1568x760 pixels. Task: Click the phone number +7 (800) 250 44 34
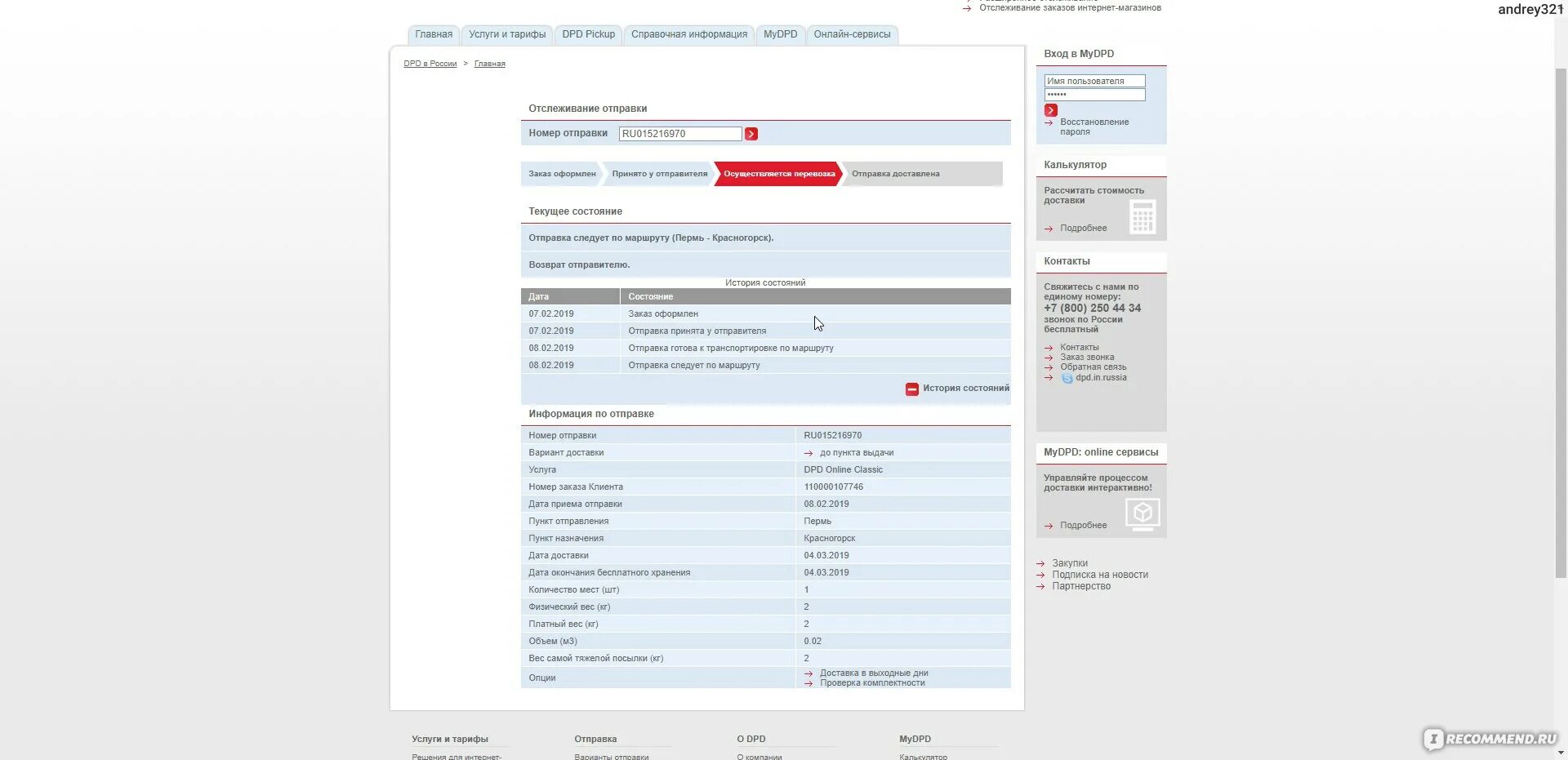coord(1093,309)
